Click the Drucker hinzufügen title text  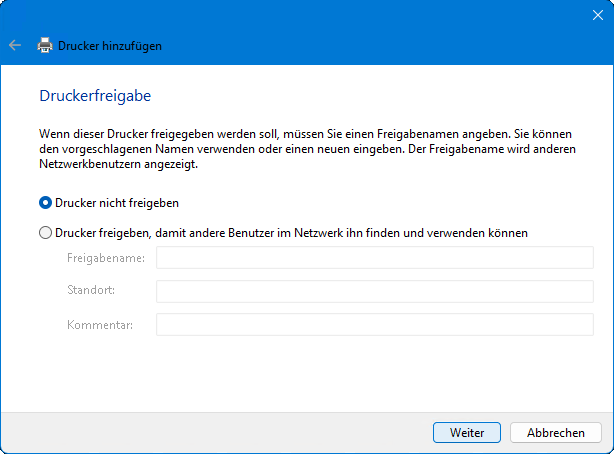click(110, 45)
